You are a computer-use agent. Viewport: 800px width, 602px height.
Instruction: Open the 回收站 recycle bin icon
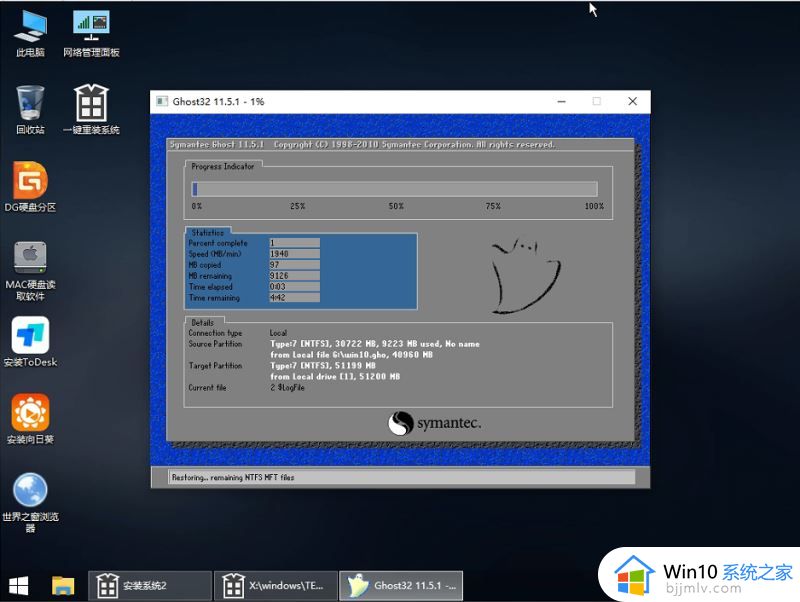tap(30, 110)
